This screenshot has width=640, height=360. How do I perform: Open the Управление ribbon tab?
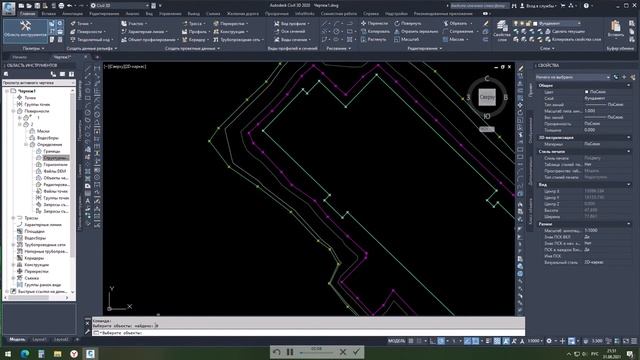(170, 13)
